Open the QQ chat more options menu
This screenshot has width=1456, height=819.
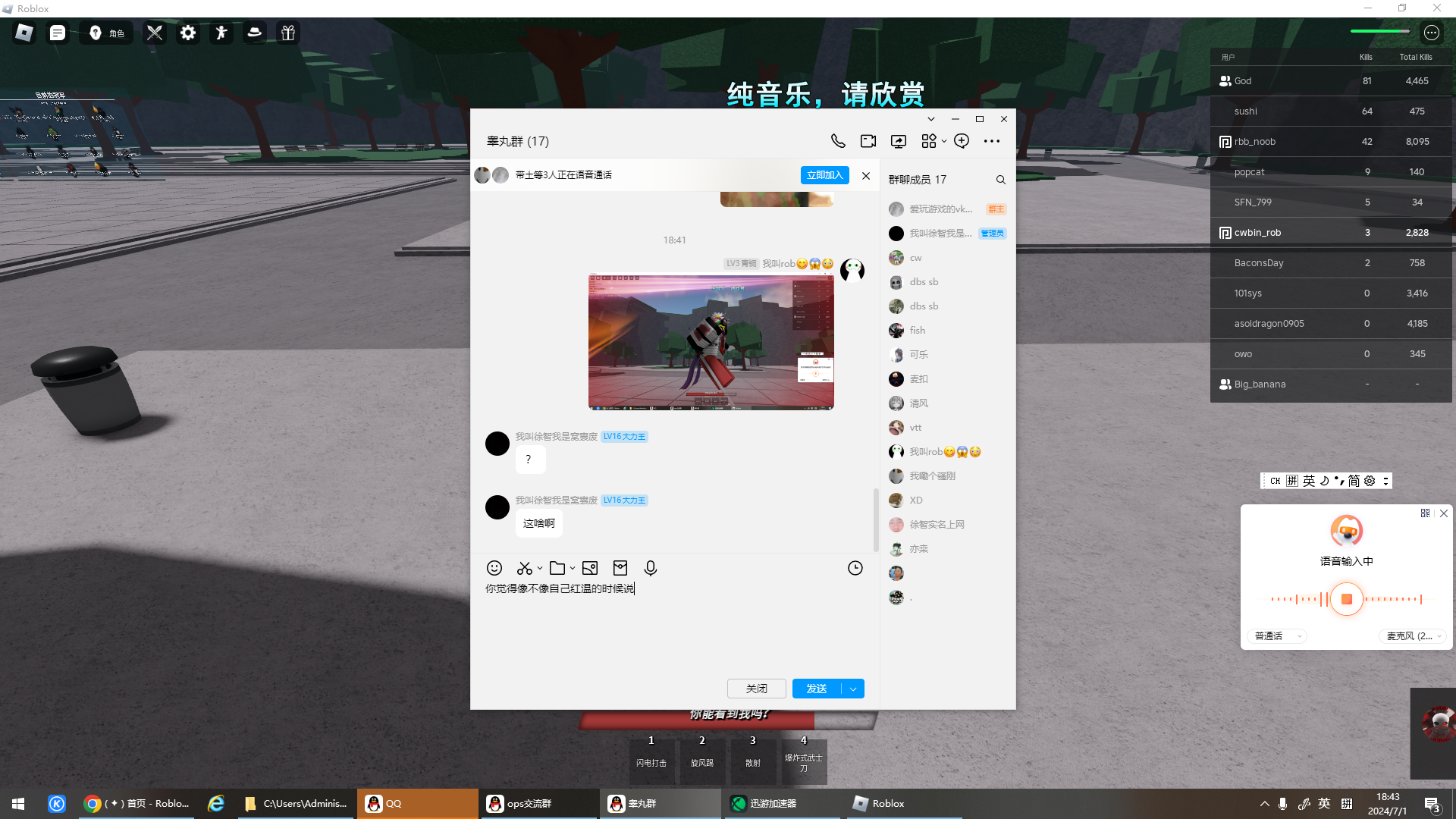992,141
